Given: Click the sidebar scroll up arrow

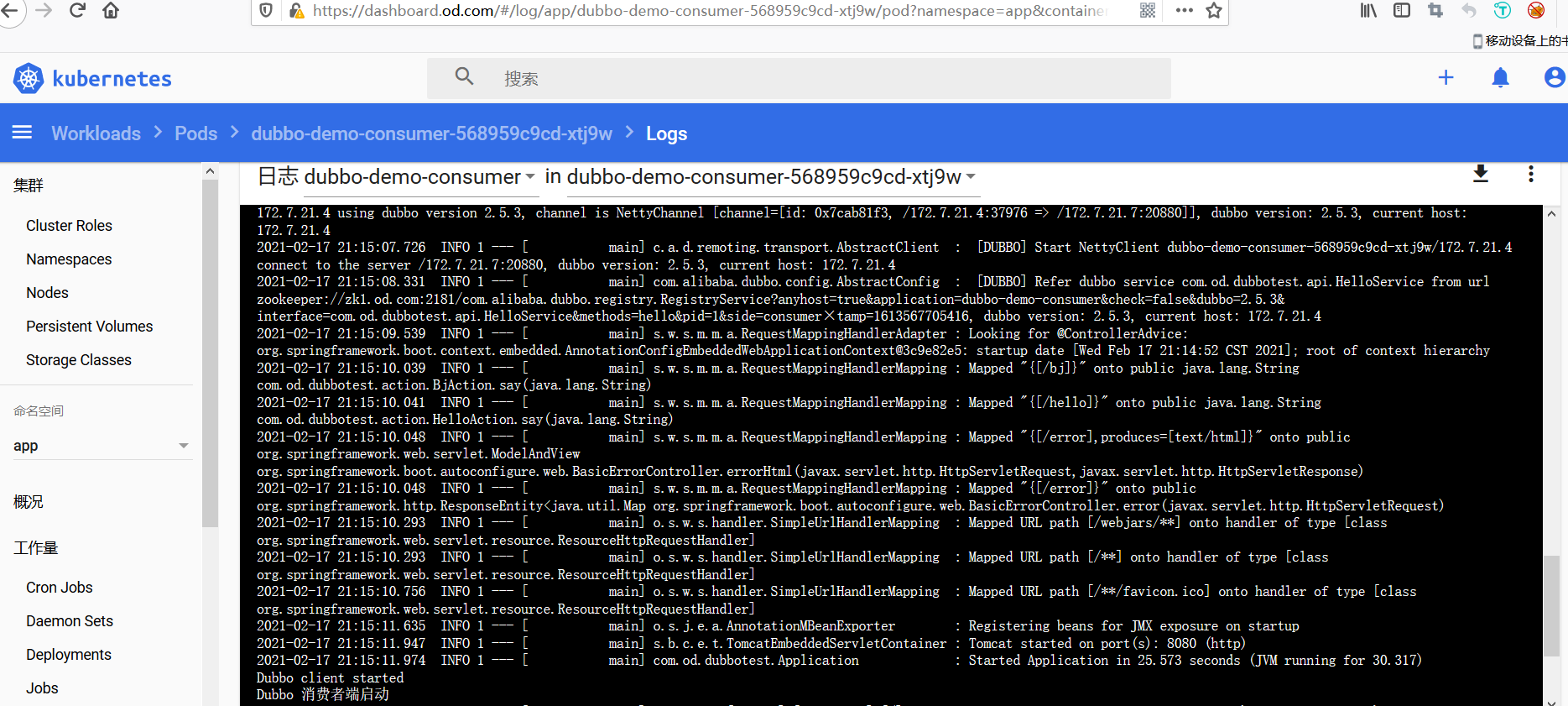Looking at the screenshot, I should [210, 170].
